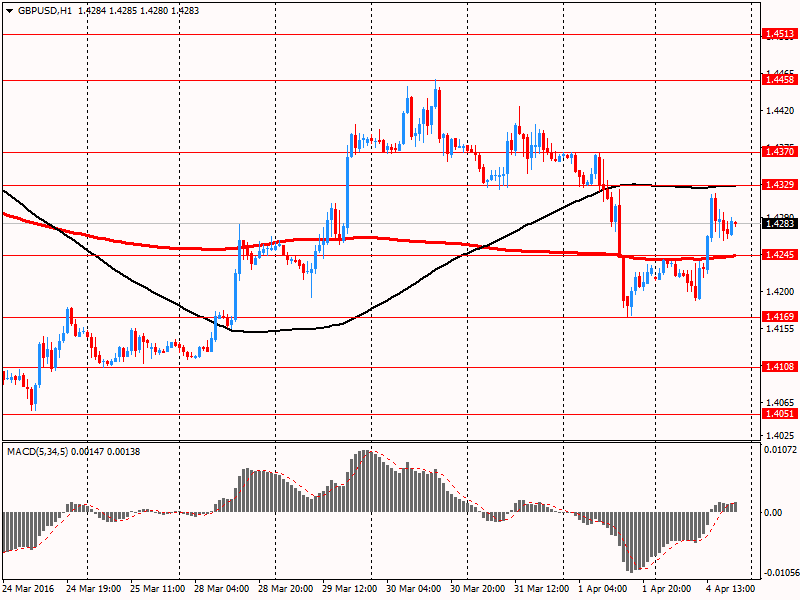Select the 1.4458 red price level label
The width and height of the screenshot is (800, 600).
tap(779, 80)
